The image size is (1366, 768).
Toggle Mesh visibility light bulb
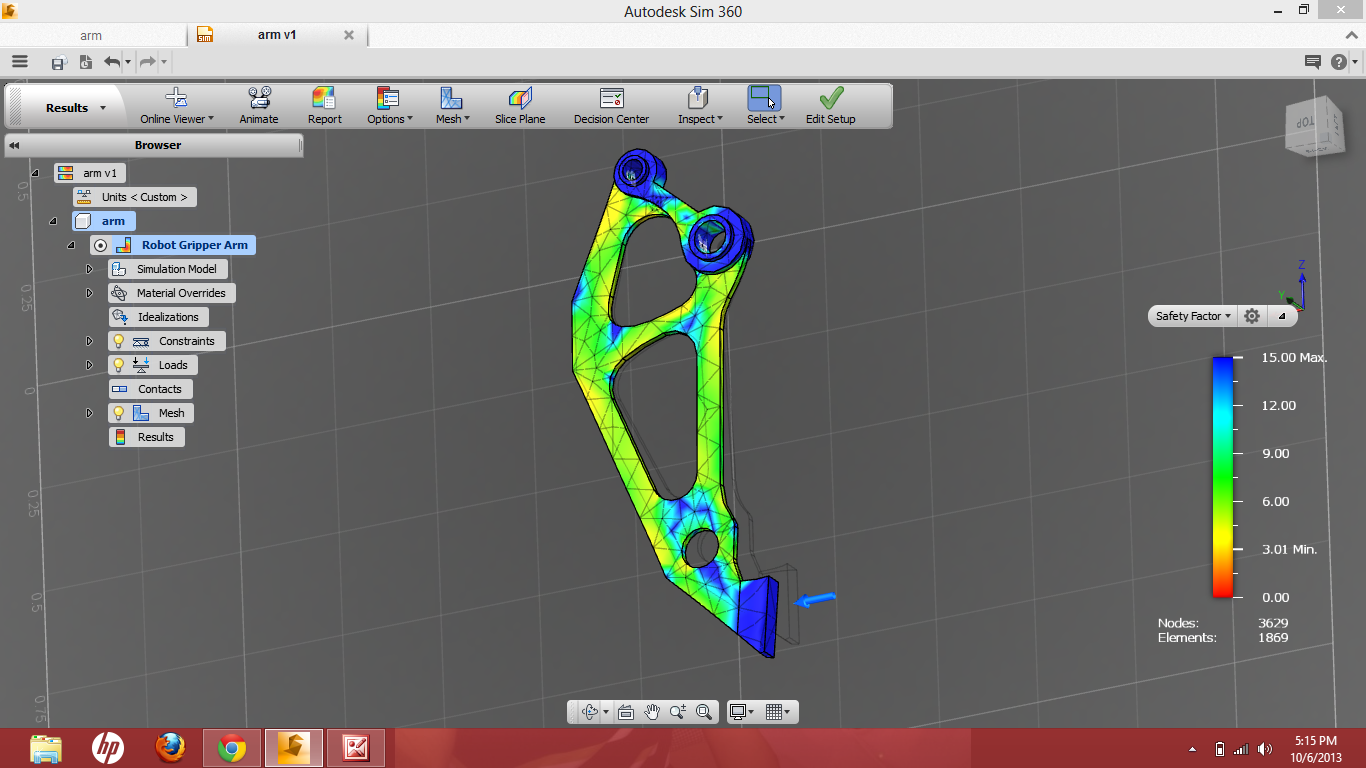(118, 413)
